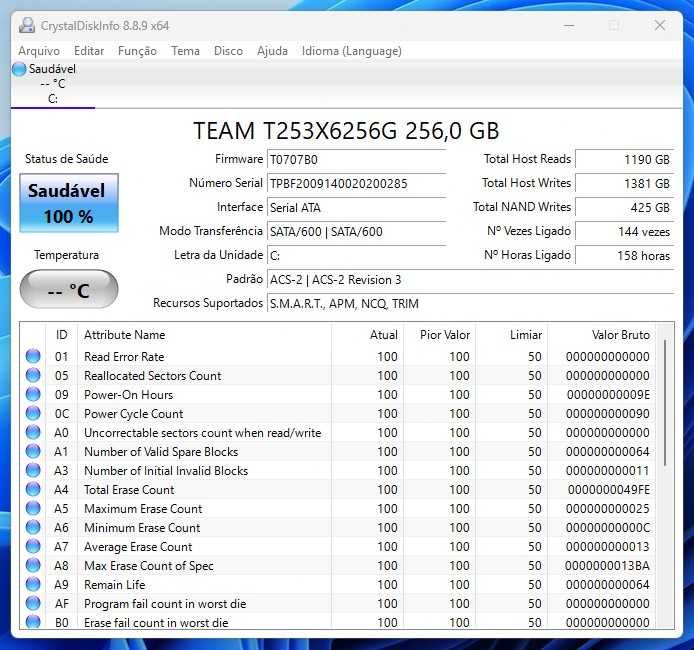Open the Ajuda menu
Viewport: 694px width, 650px height.
tap(272, 51)
